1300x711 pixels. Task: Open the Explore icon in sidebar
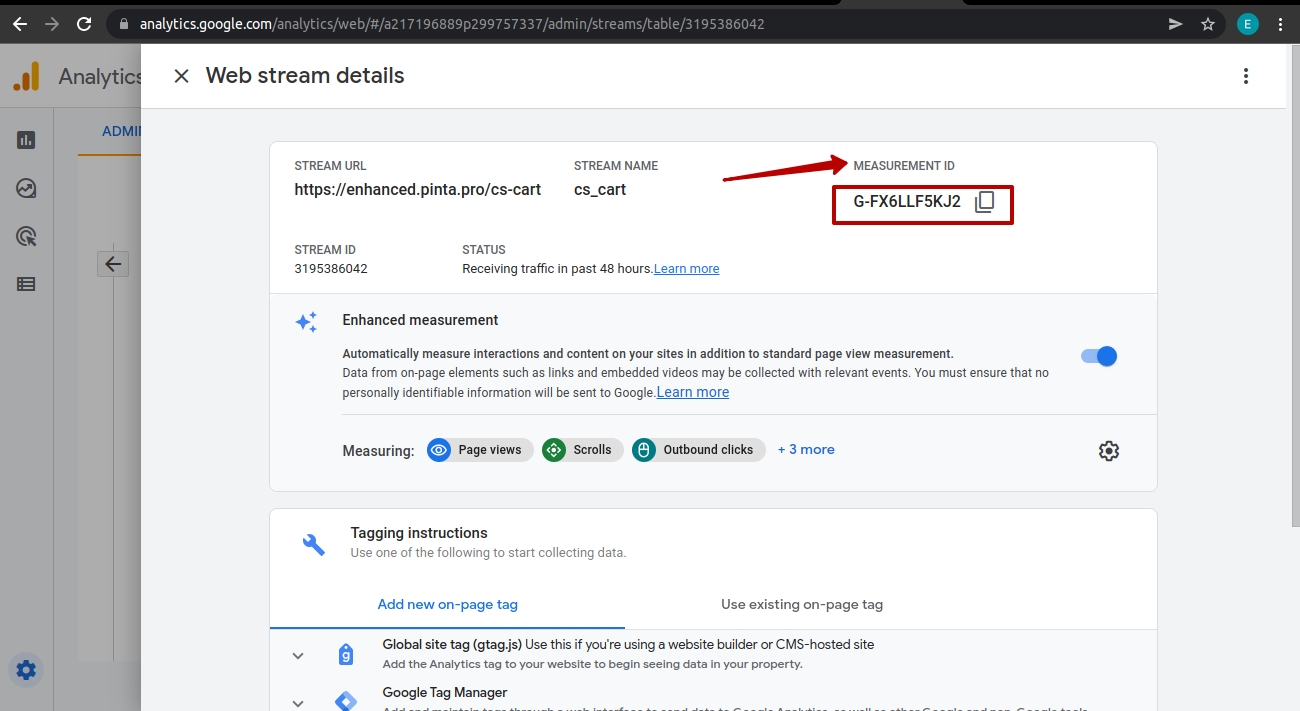[x=27, y=188]
